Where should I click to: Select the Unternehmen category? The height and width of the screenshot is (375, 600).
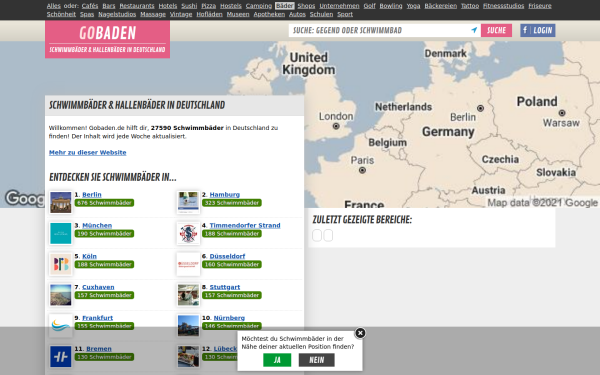(339, 6)
